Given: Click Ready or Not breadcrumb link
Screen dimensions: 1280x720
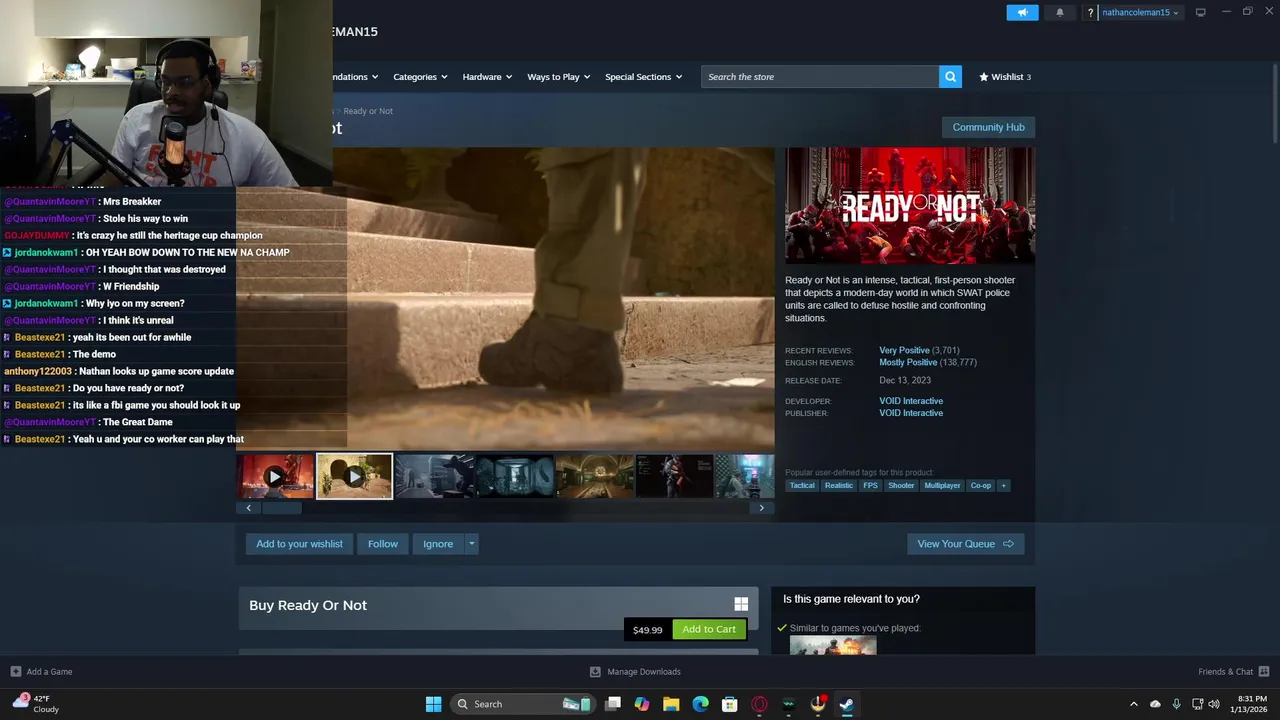Looking at the screenshot, I should point(368,111).
